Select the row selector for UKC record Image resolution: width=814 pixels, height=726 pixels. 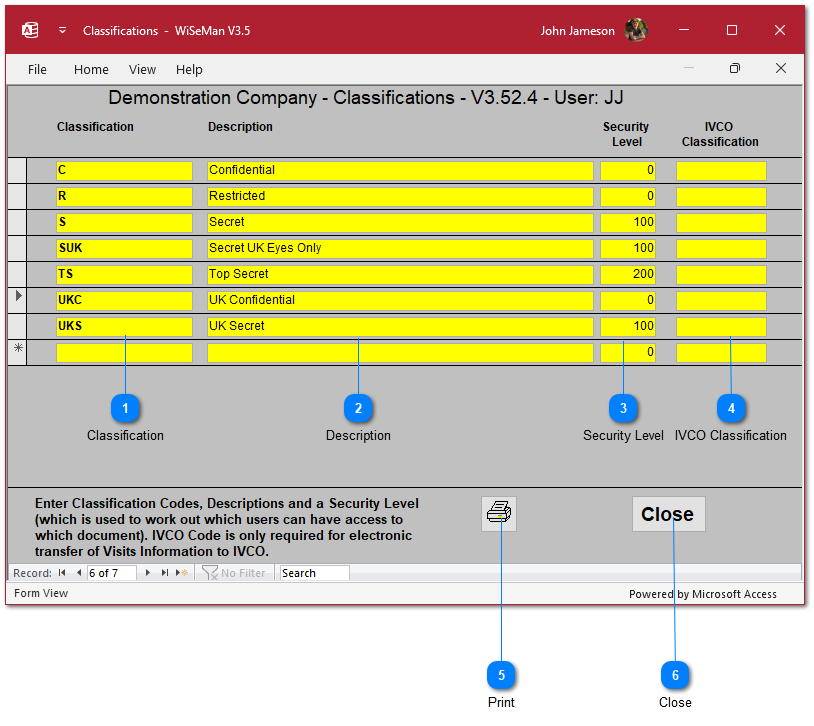click(17, 299)
